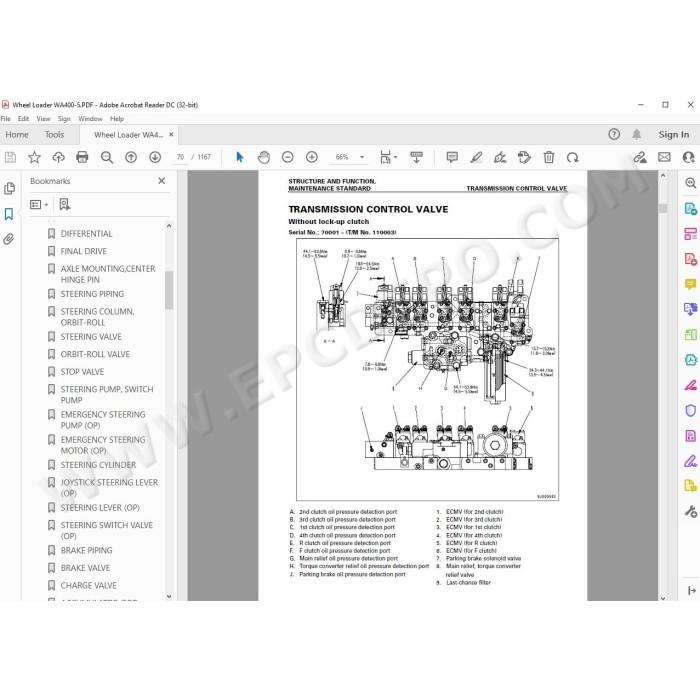Open the STEERING VALVE bookmark

click(x=91, y=337)
